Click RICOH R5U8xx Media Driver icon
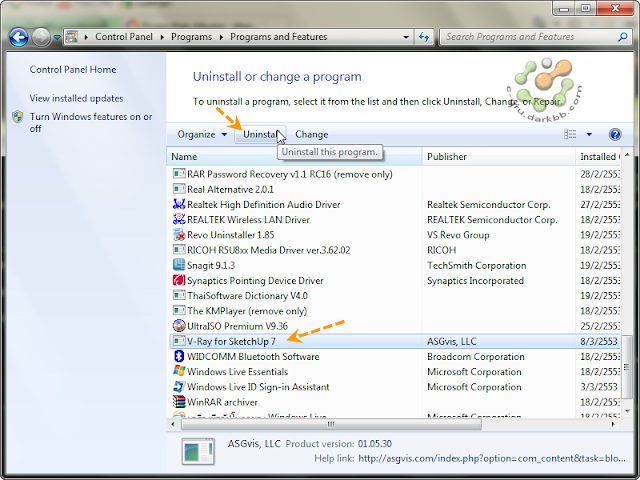The image size is (640, 480). (179, 250)
